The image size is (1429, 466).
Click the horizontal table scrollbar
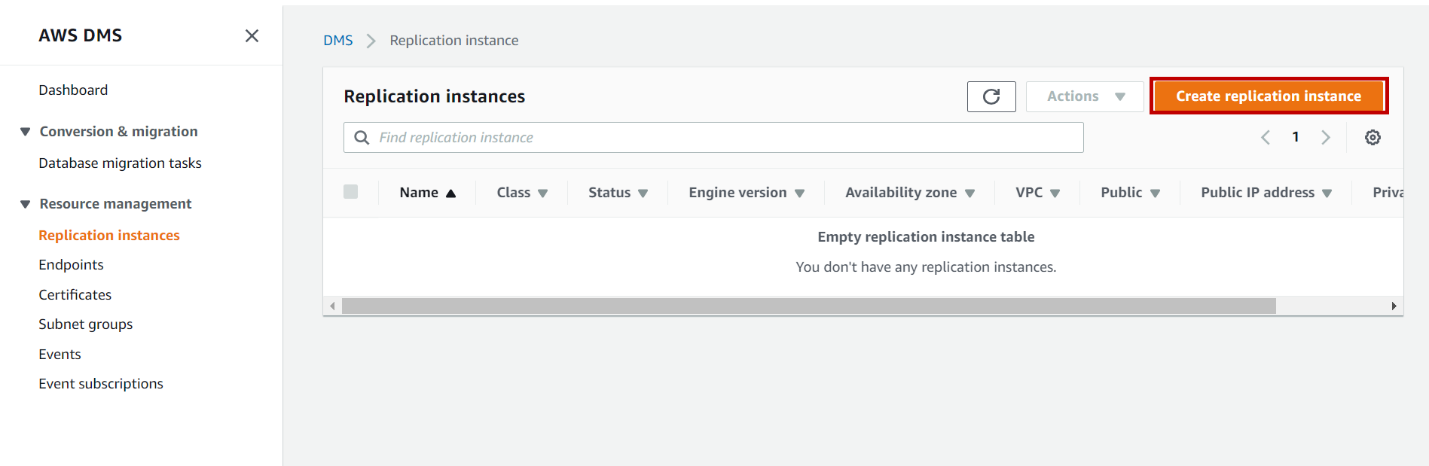[808, 306]
